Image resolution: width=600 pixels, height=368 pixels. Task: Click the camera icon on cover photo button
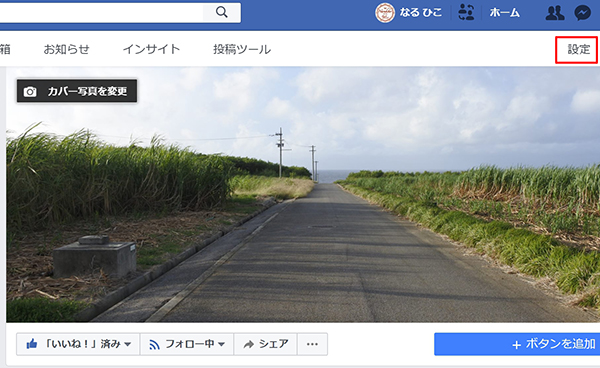pyautogui.click(x=30, y=91)
